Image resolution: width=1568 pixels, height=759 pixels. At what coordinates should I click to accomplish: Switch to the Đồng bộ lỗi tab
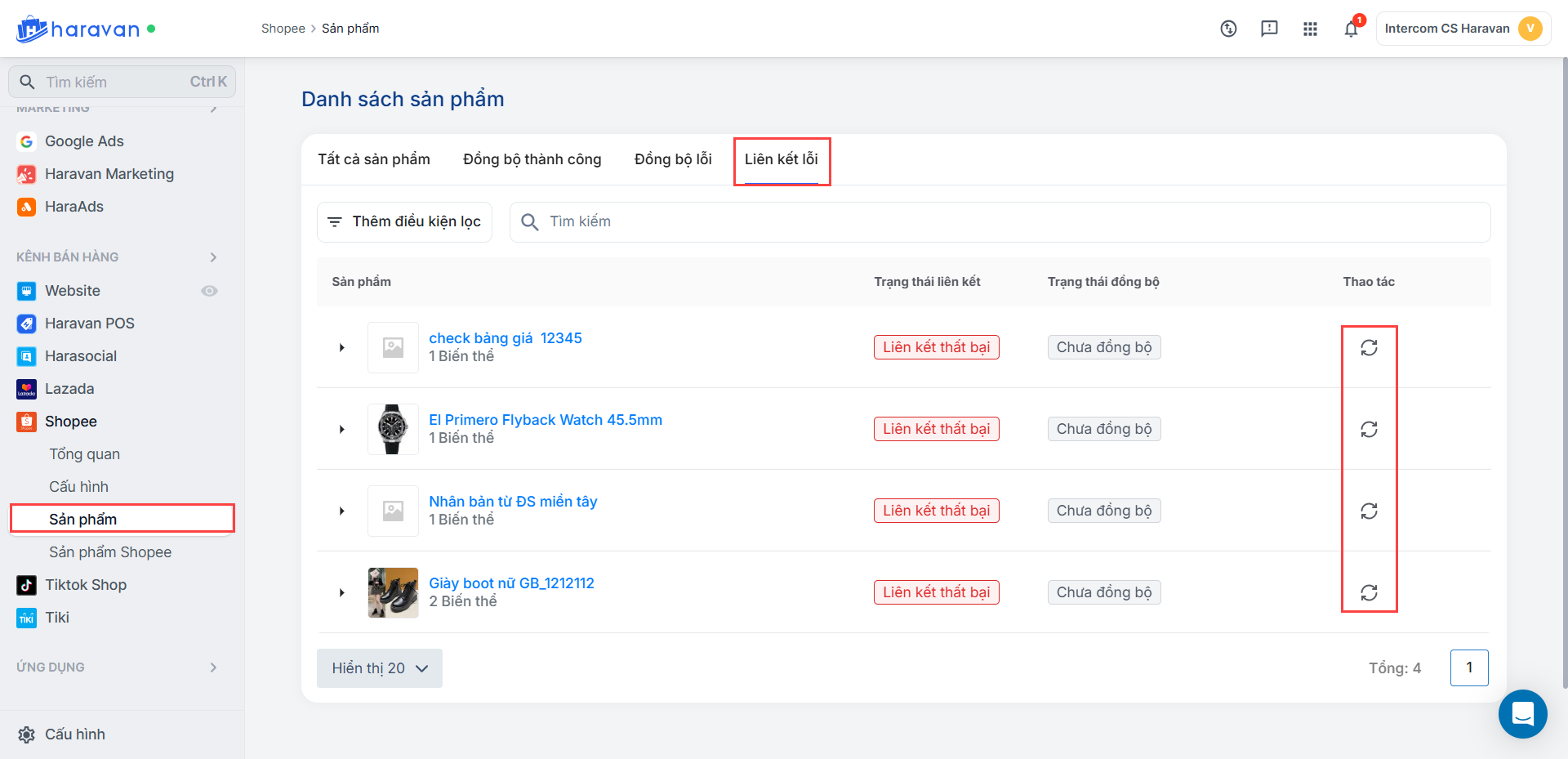(673, 159)
